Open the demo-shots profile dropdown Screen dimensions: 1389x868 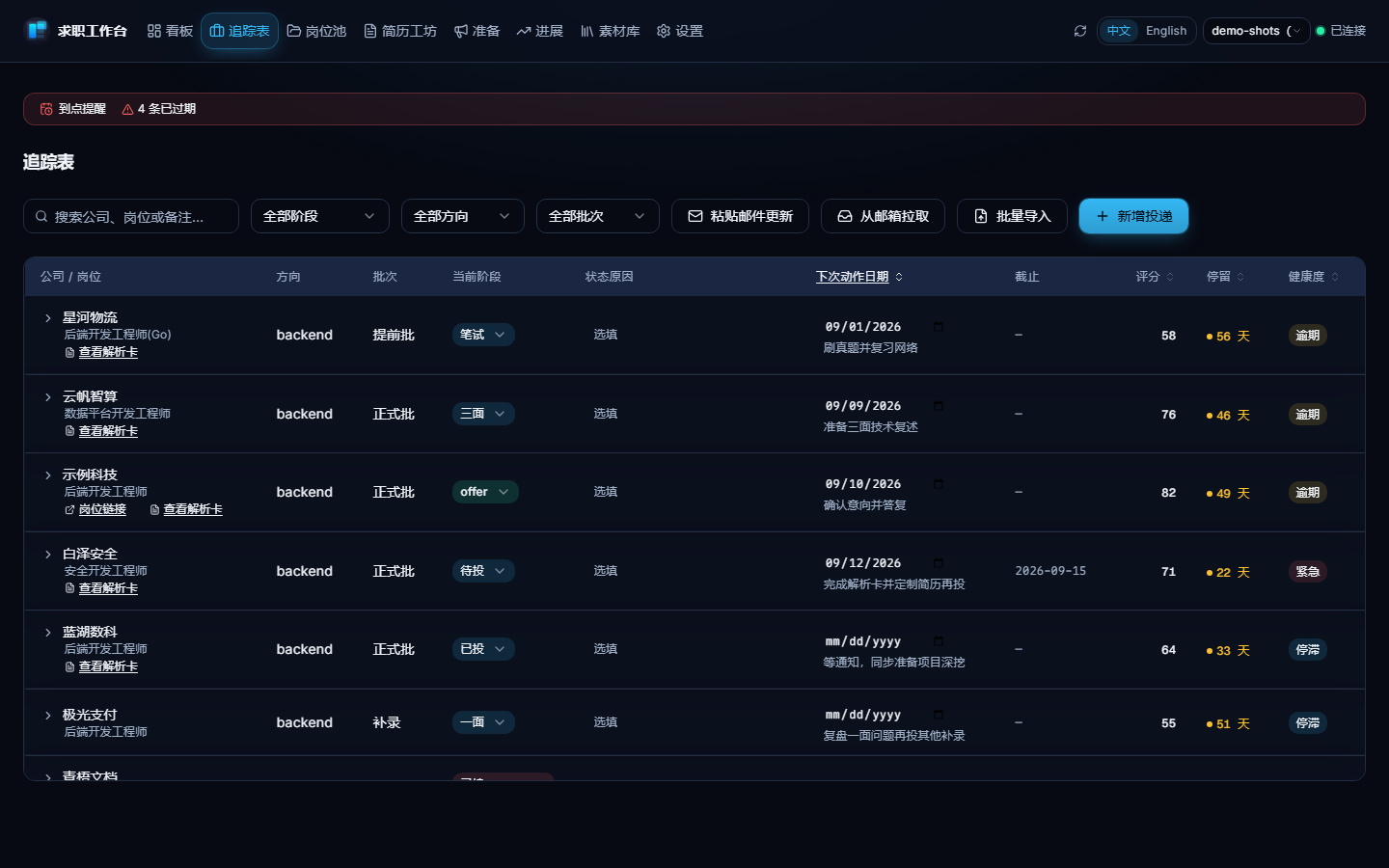point(1256,31)
